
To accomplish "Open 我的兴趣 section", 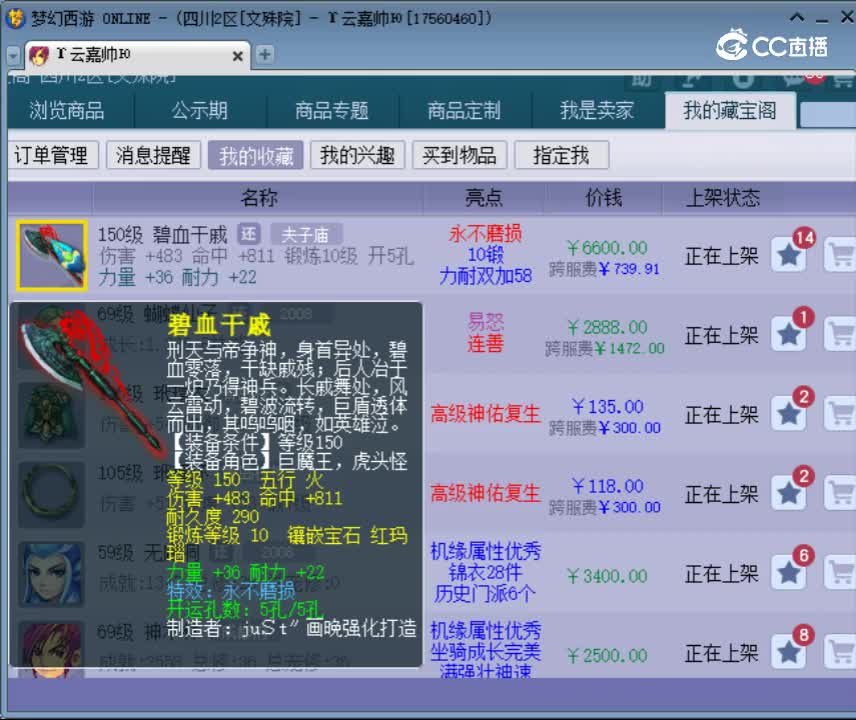I will 358,156.
